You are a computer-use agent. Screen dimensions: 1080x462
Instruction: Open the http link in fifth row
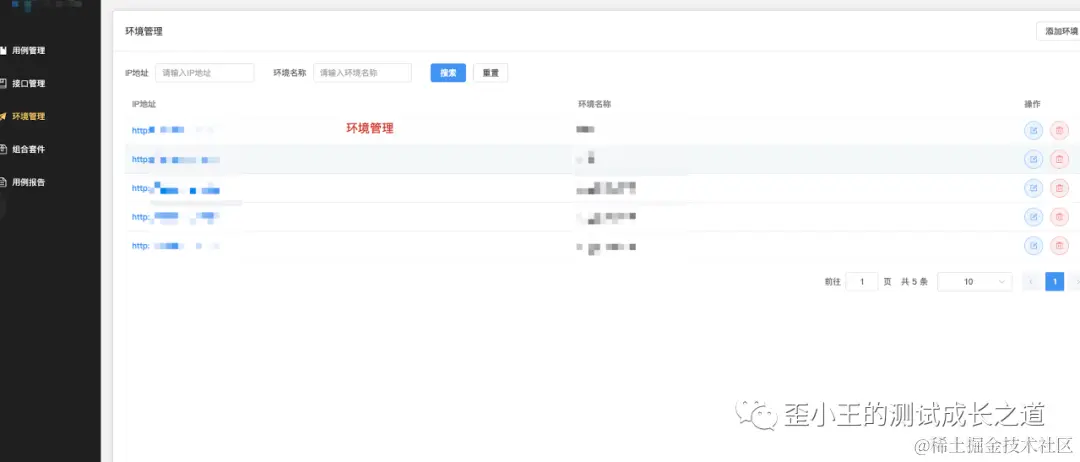point(176,245)
